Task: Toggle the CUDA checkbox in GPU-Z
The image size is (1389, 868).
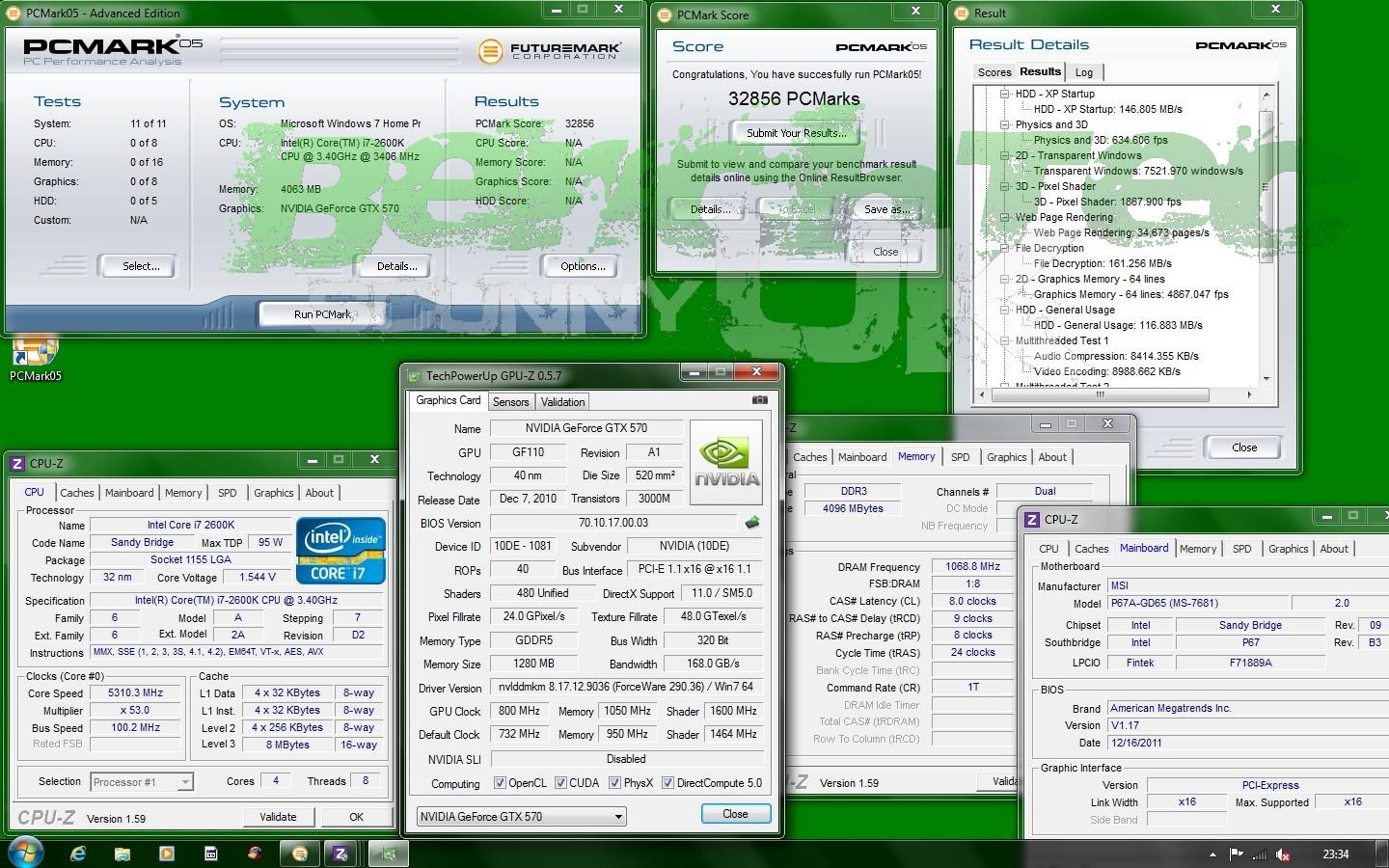Action: click(x=560, y=783)
